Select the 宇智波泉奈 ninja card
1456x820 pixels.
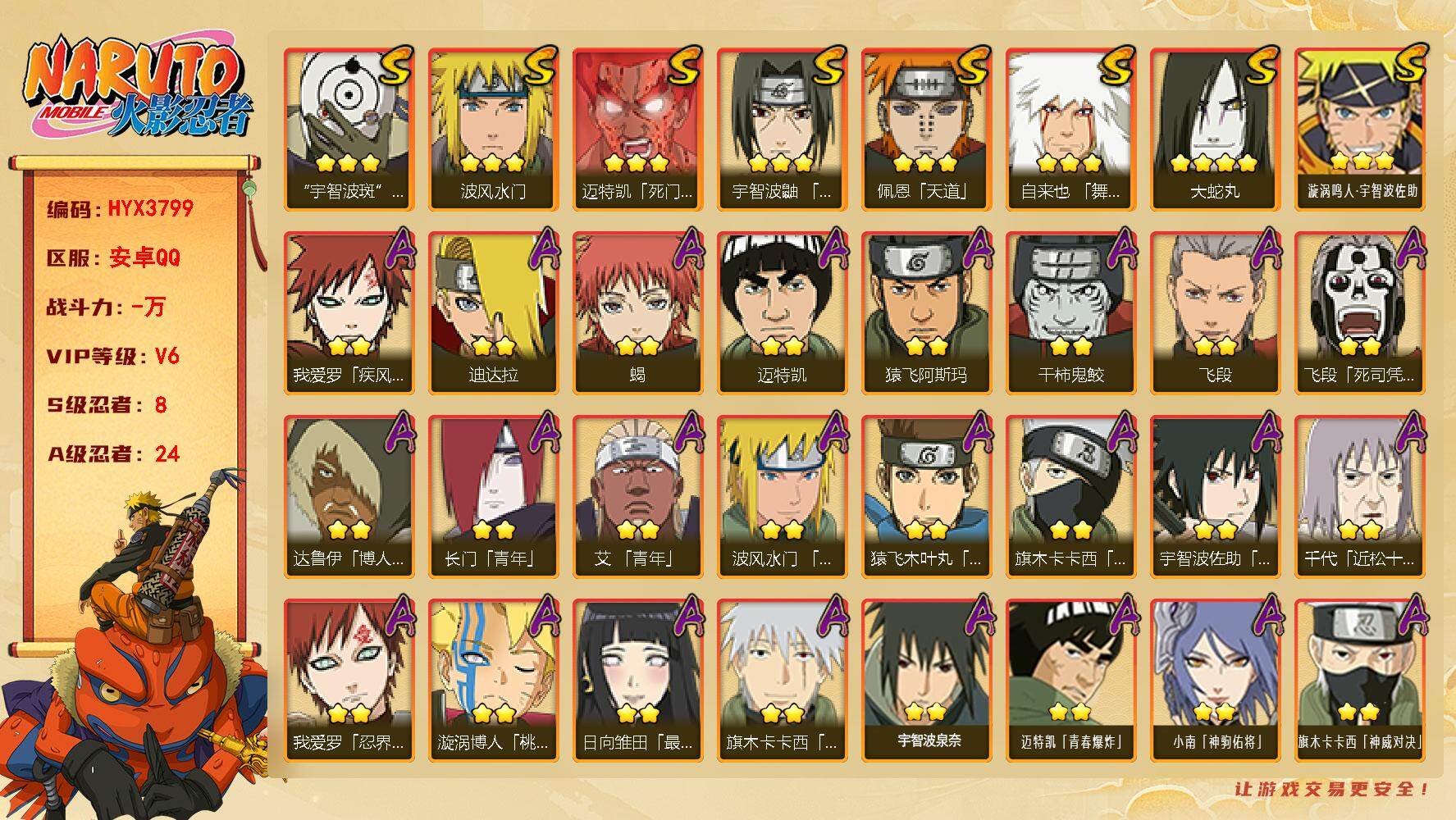click(926, 681)
